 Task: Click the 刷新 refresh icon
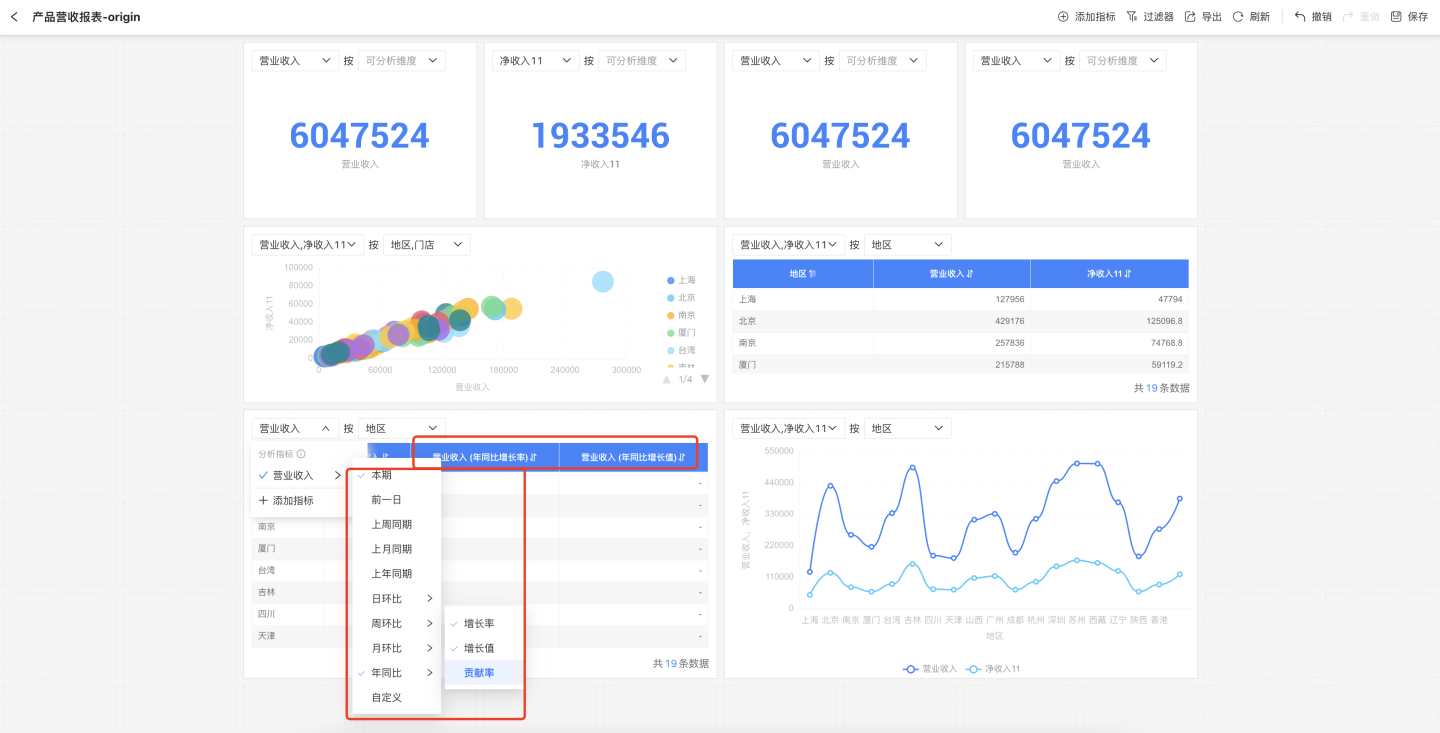coord(1238,17)
